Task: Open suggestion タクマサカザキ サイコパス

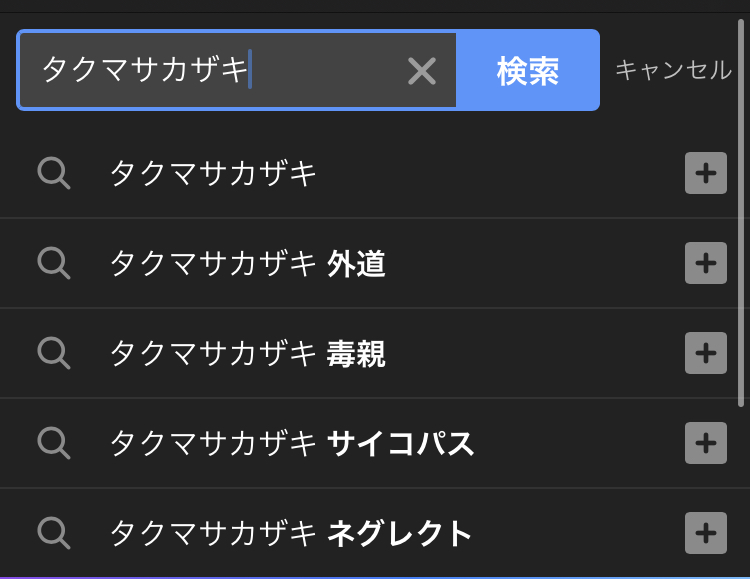Action: (291, 444)
